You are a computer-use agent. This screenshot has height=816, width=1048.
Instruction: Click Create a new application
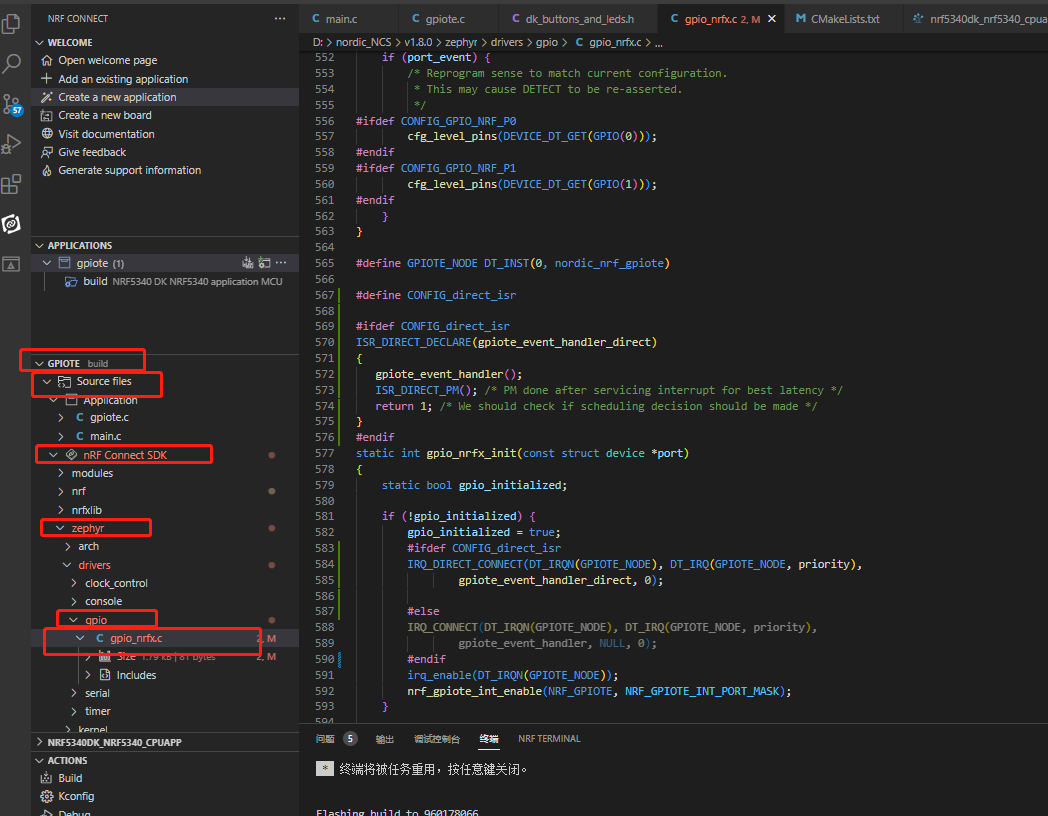coord(117,97)
